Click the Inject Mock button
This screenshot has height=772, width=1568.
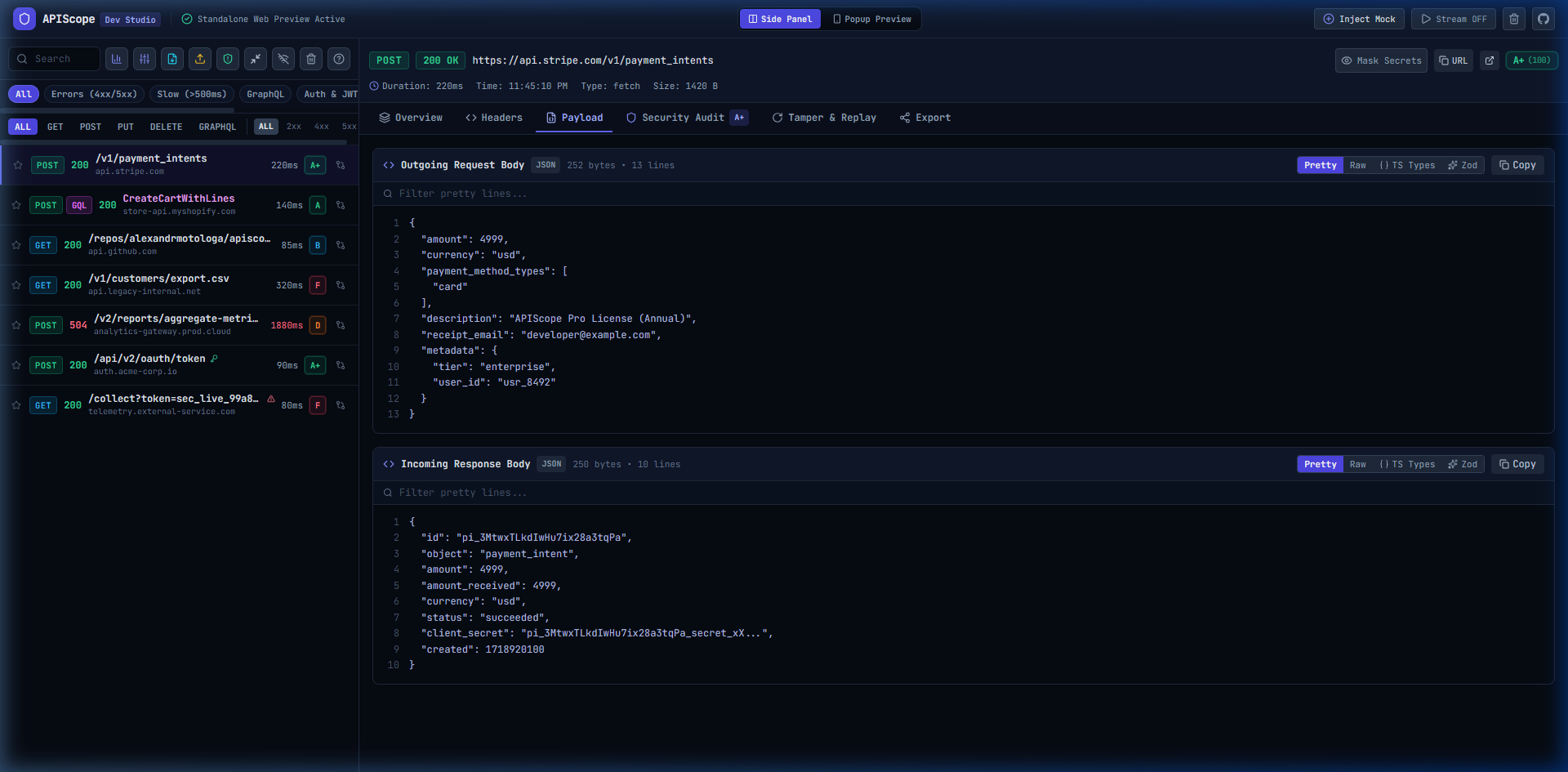pos(1359,19)
